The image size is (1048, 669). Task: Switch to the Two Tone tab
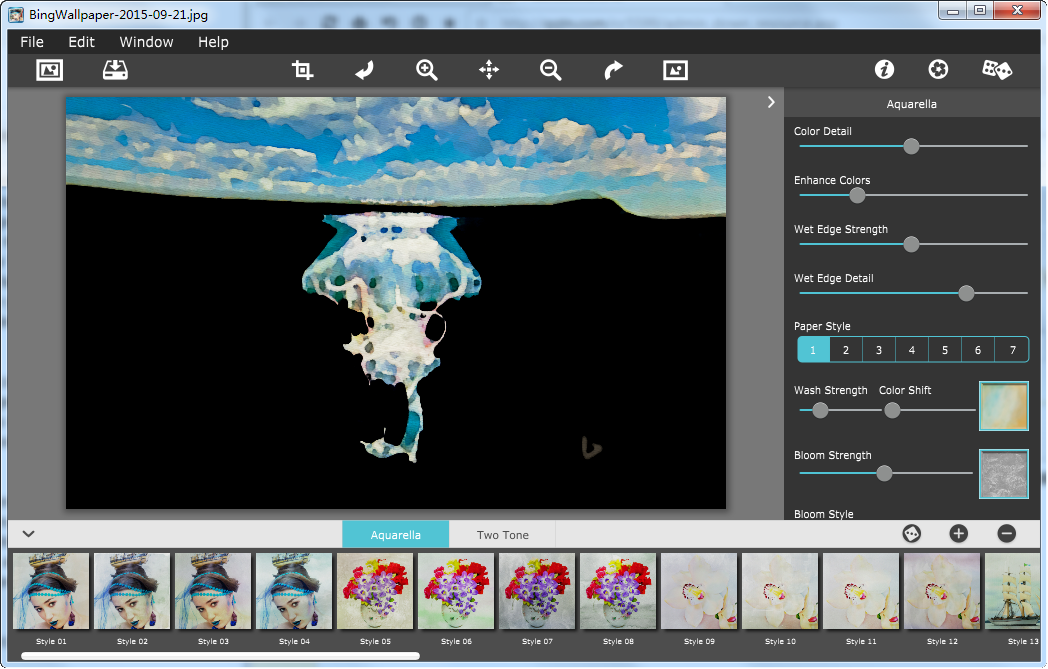click(502, 535)
